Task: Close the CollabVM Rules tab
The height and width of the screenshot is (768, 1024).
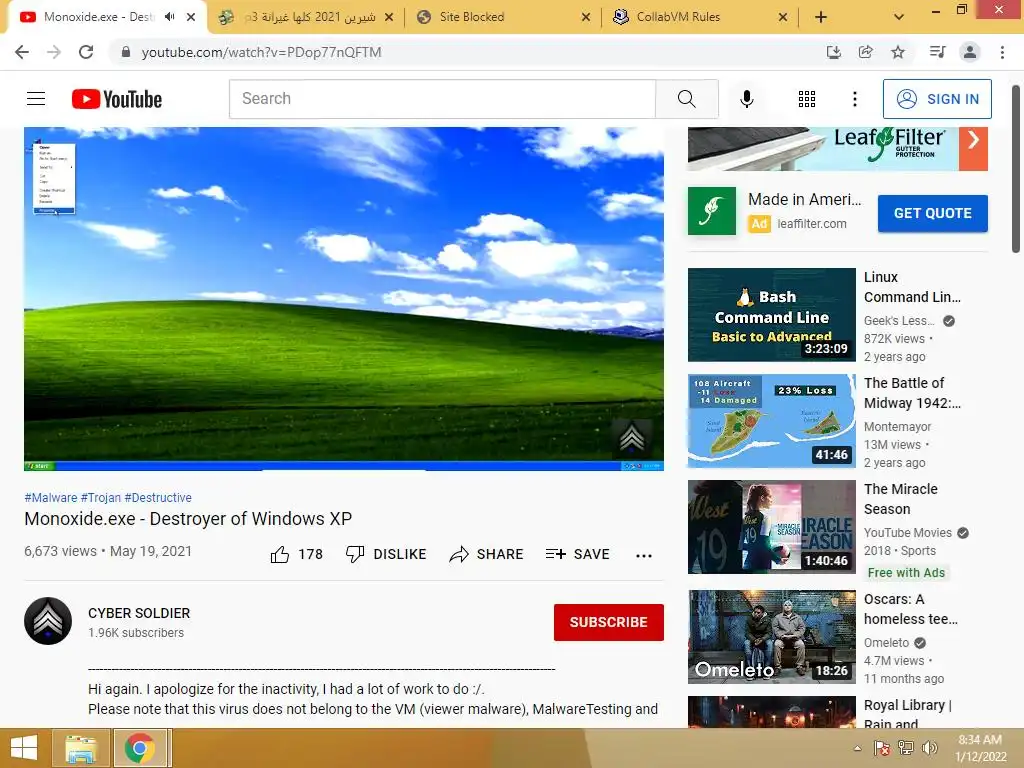Action: click(783, 17)
